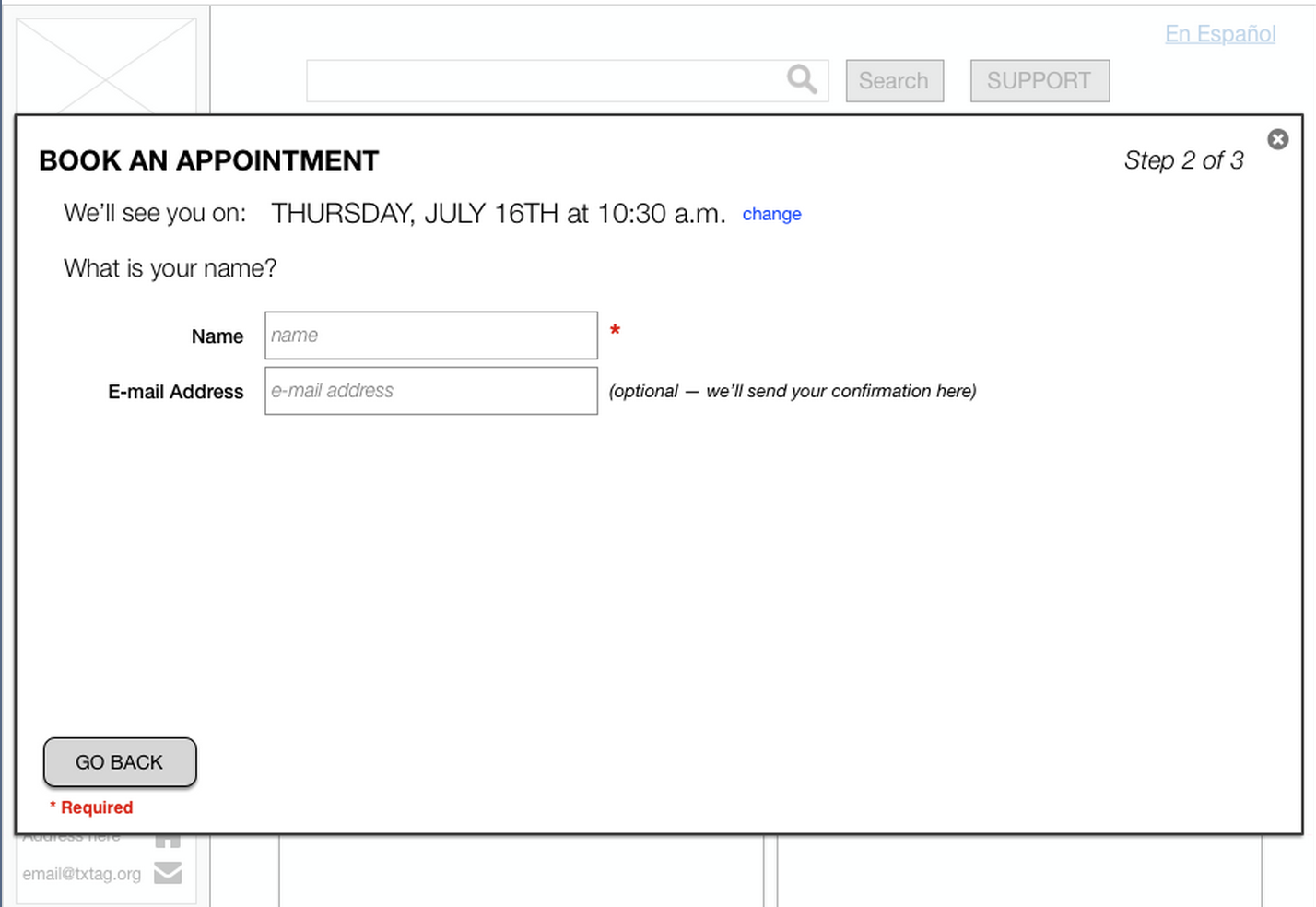Click the email@txtag.org contact text

[81, 873]
